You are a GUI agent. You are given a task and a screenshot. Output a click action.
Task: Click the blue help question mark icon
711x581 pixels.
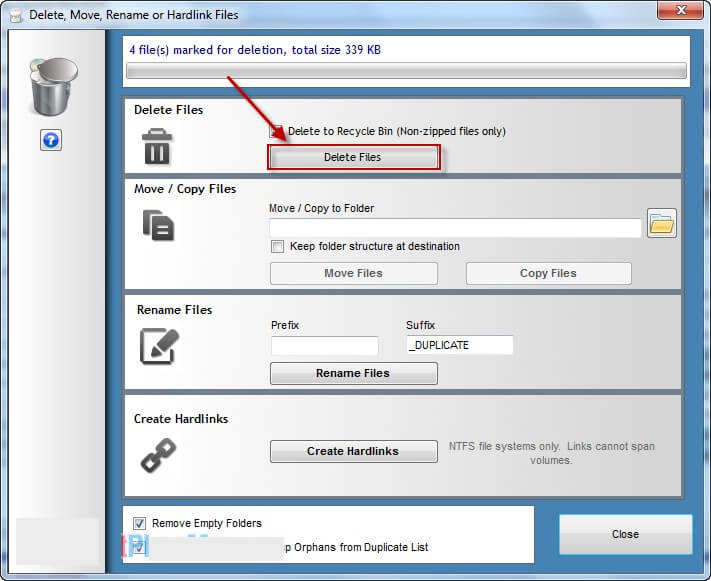pyautogui.click(x=51, y=140)
